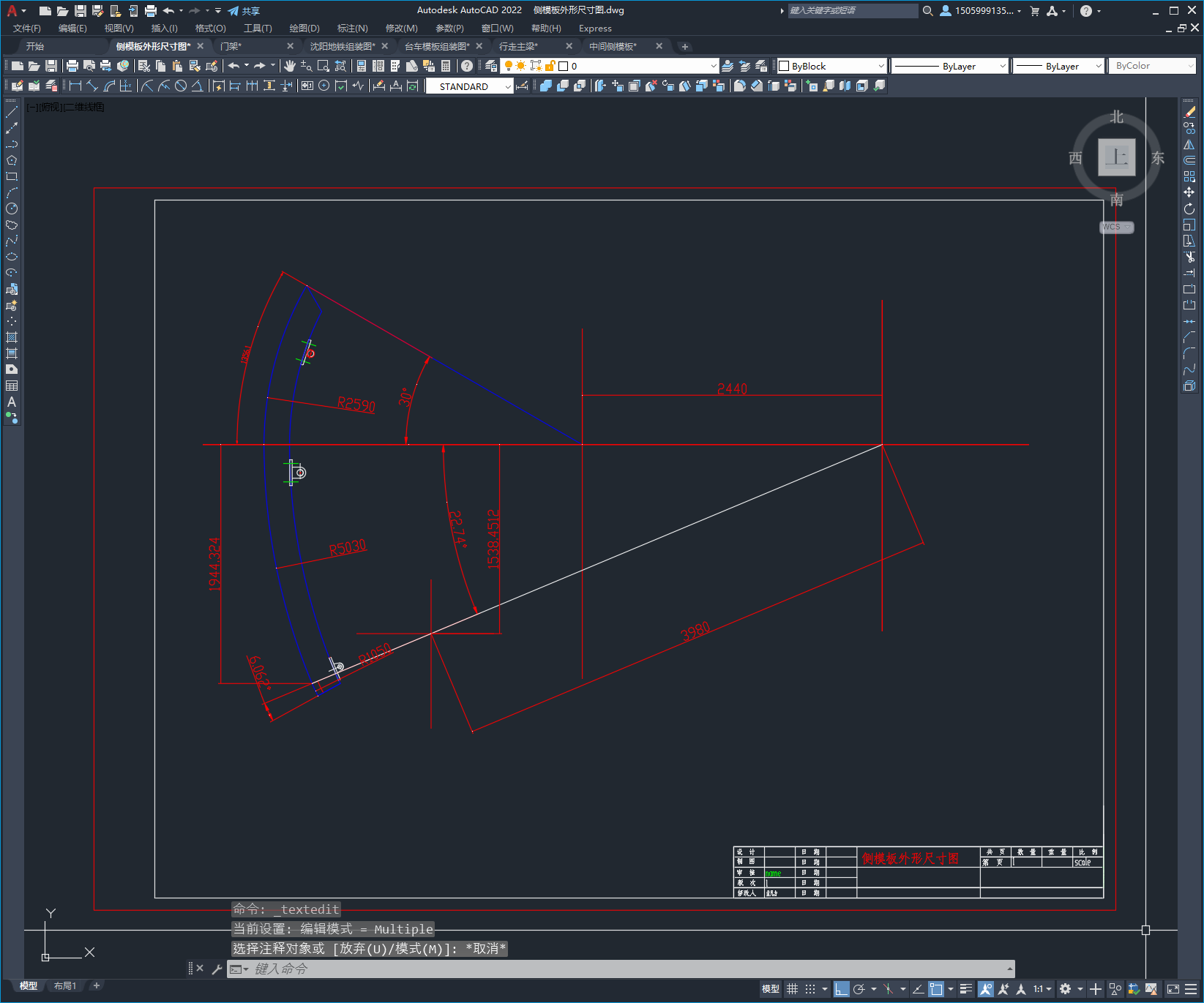The height and width of the screenshot is (1003, 1204).
Task: Activate the Move tool on the right toolbar
Action: tap(1189, 192)
